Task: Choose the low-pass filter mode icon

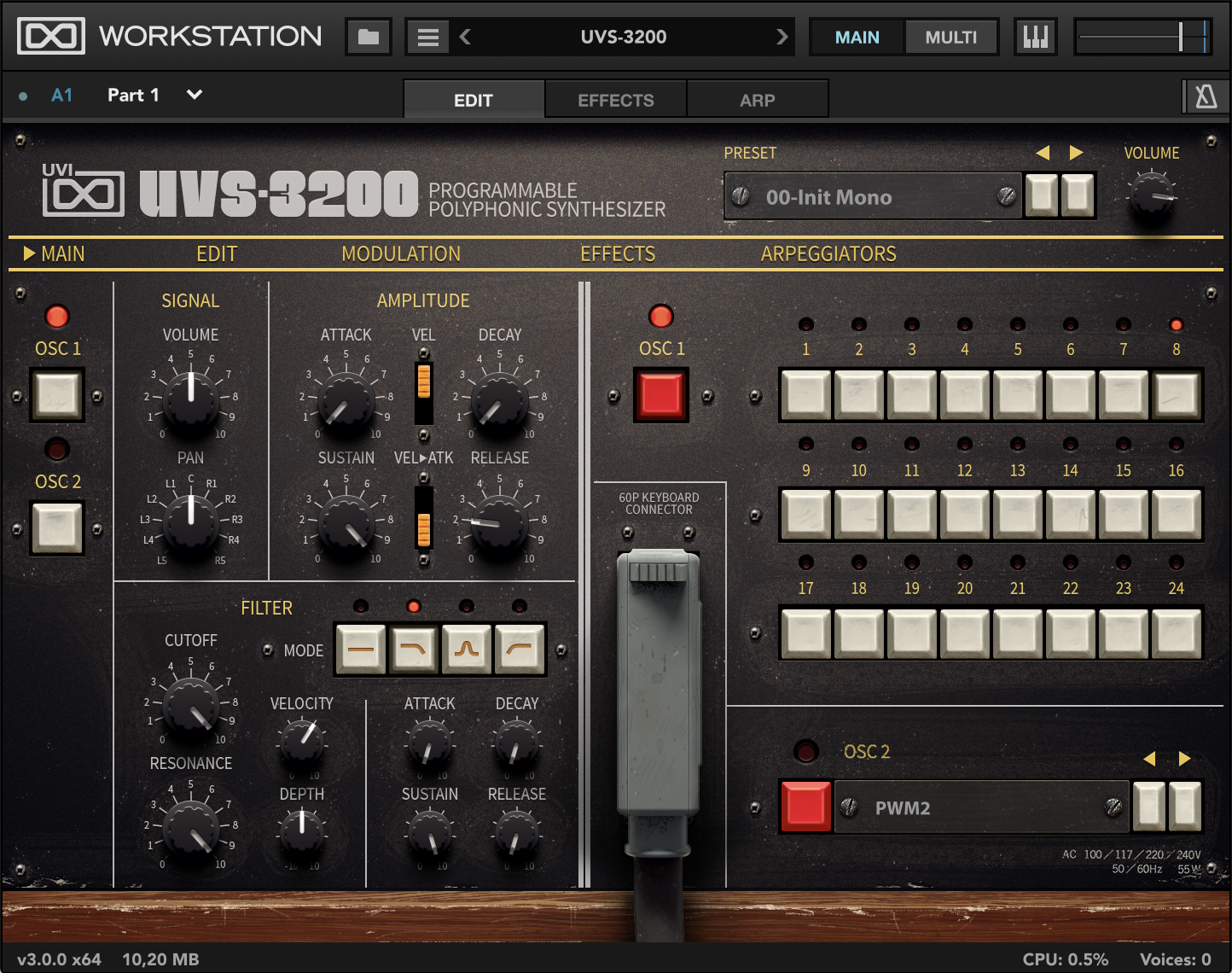Action: (x=414, y=650)
